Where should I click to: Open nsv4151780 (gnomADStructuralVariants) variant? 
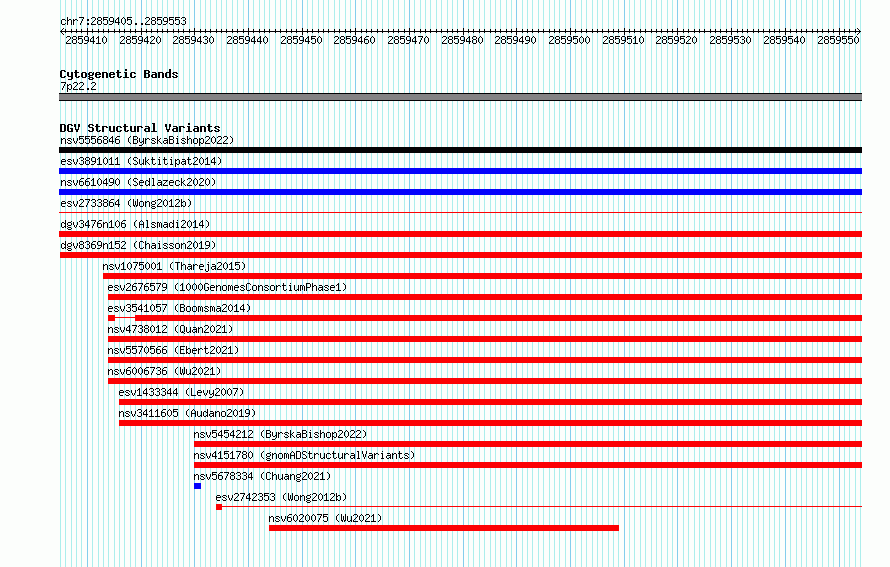coord(304,455)
